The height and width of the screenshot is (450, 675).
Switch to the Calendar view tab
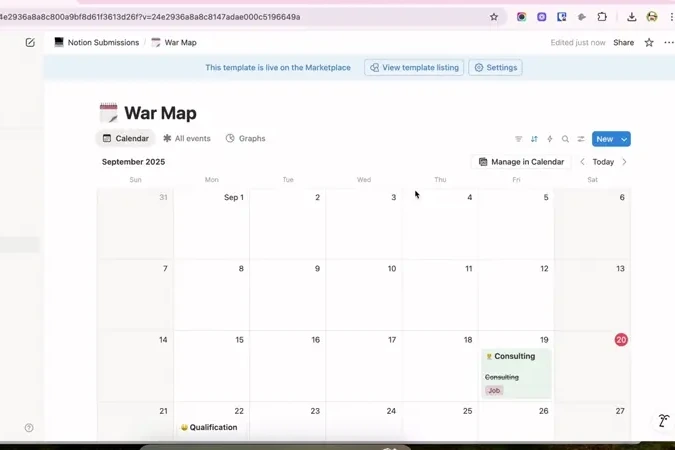125,138
